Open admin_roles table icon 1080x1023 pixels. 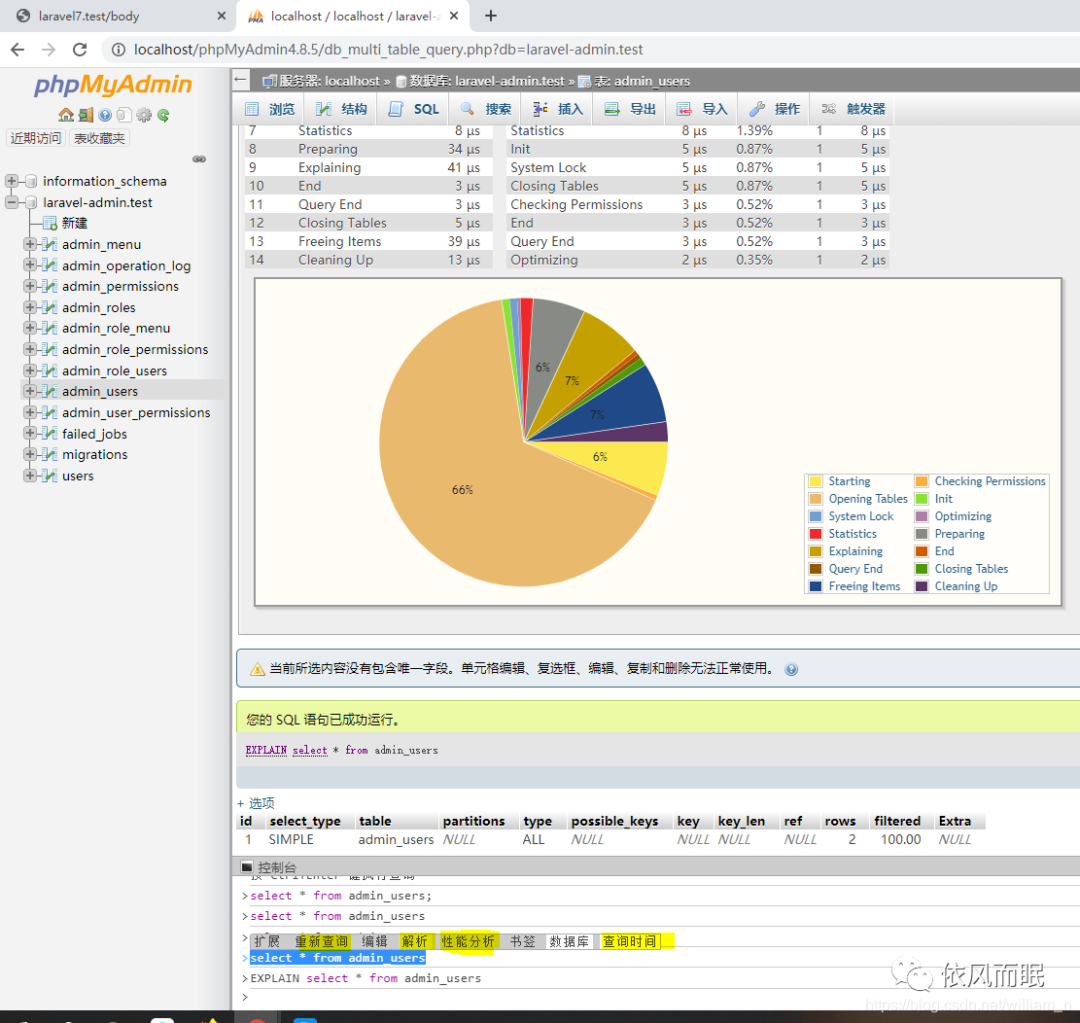click(49, 307)
